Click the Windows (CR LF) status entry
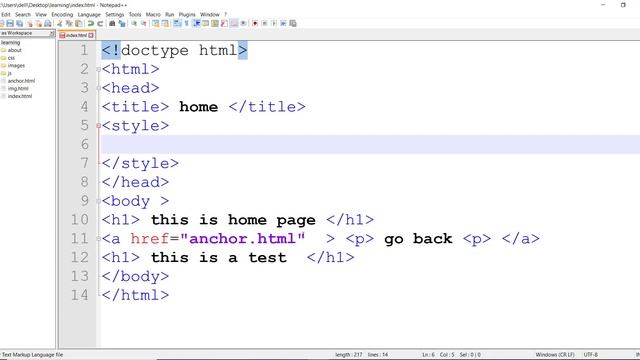 click(555, 355)
